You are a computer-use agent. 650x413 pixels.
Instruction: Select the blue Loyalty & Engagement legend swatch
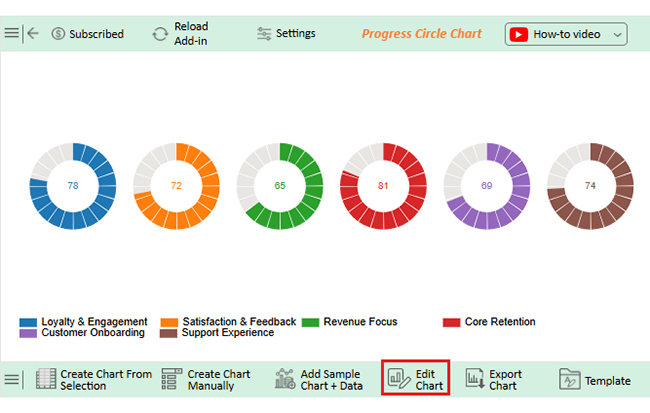28,322
